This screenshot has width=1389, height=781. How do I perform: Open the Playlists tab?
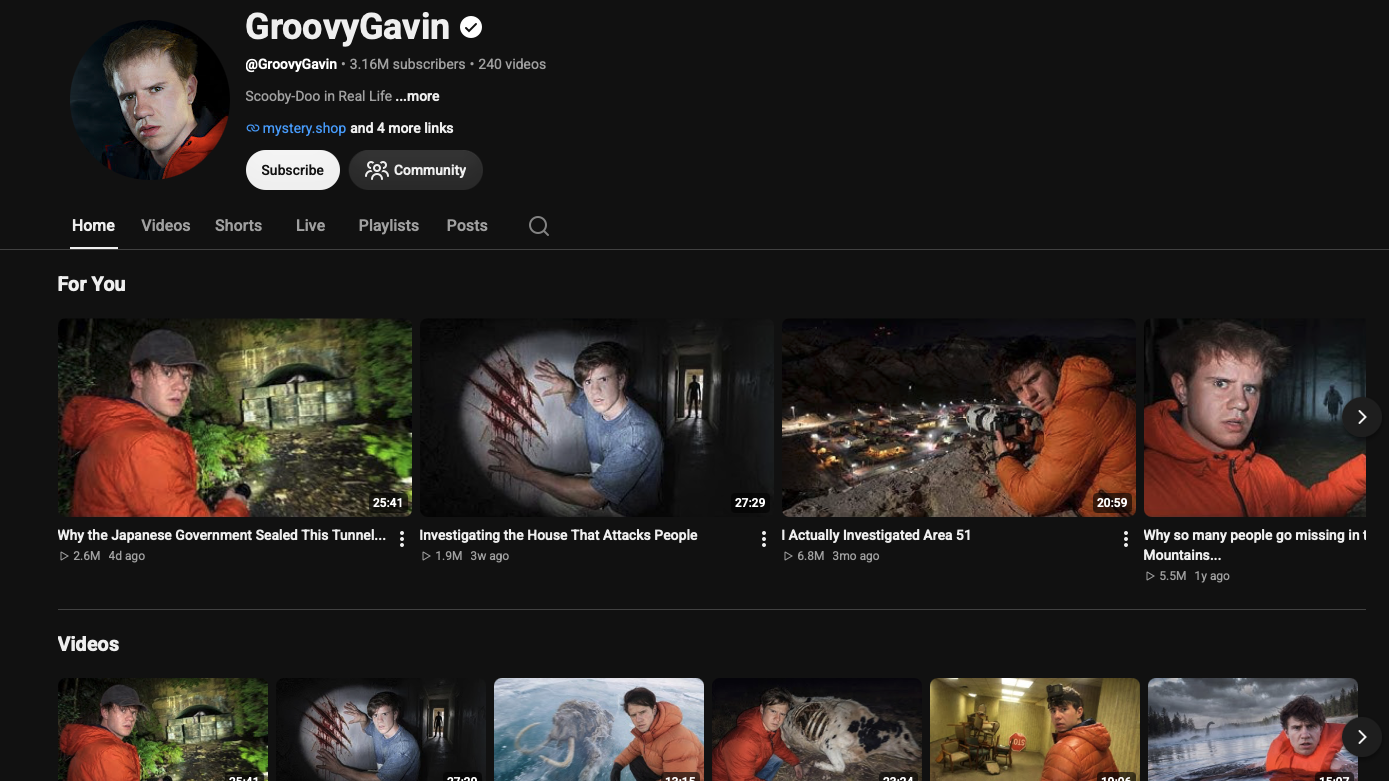coord(388,226)
